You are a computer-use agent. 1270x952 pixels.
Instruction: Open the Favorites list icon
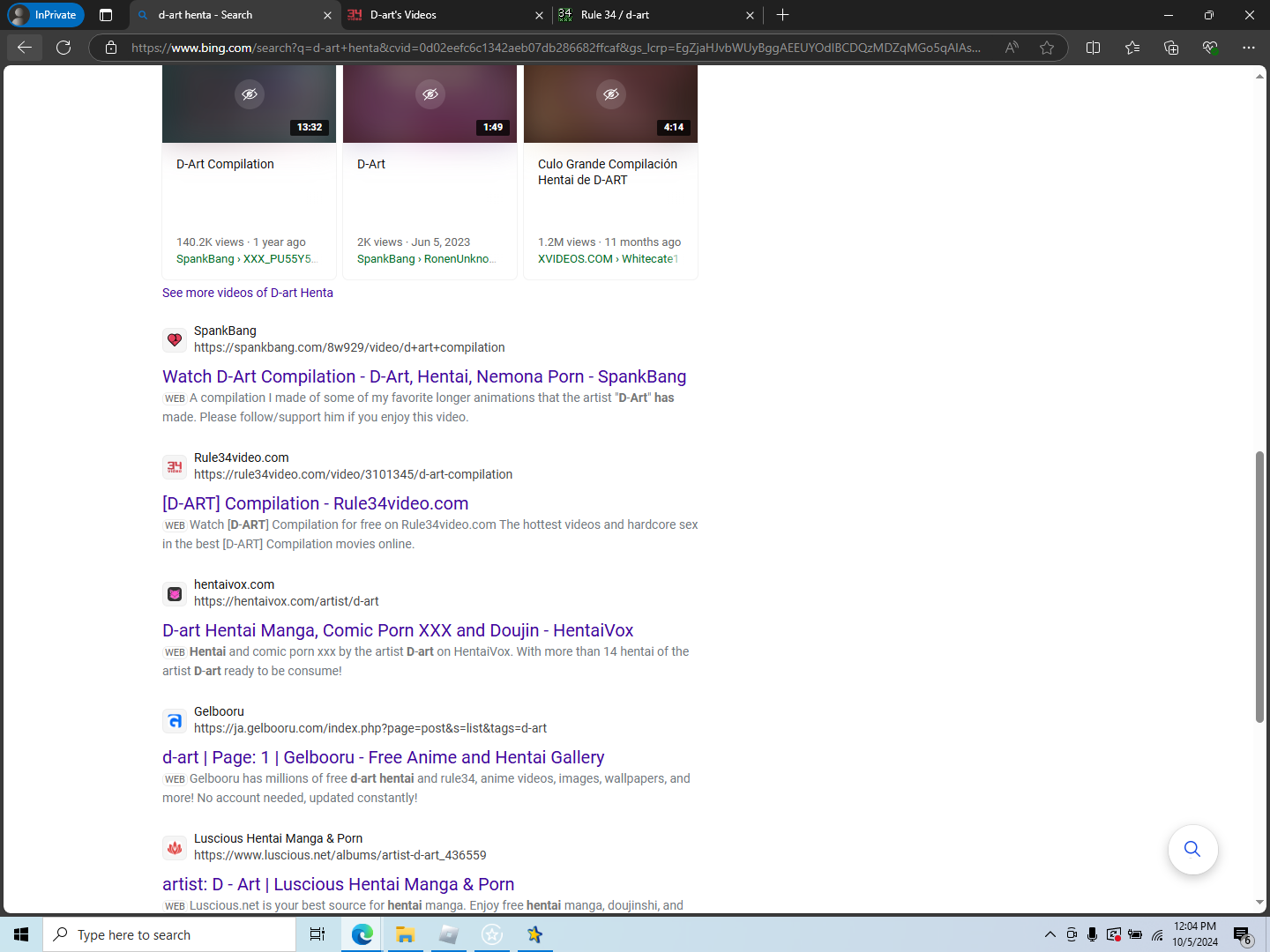click(x=1132, y=48)
